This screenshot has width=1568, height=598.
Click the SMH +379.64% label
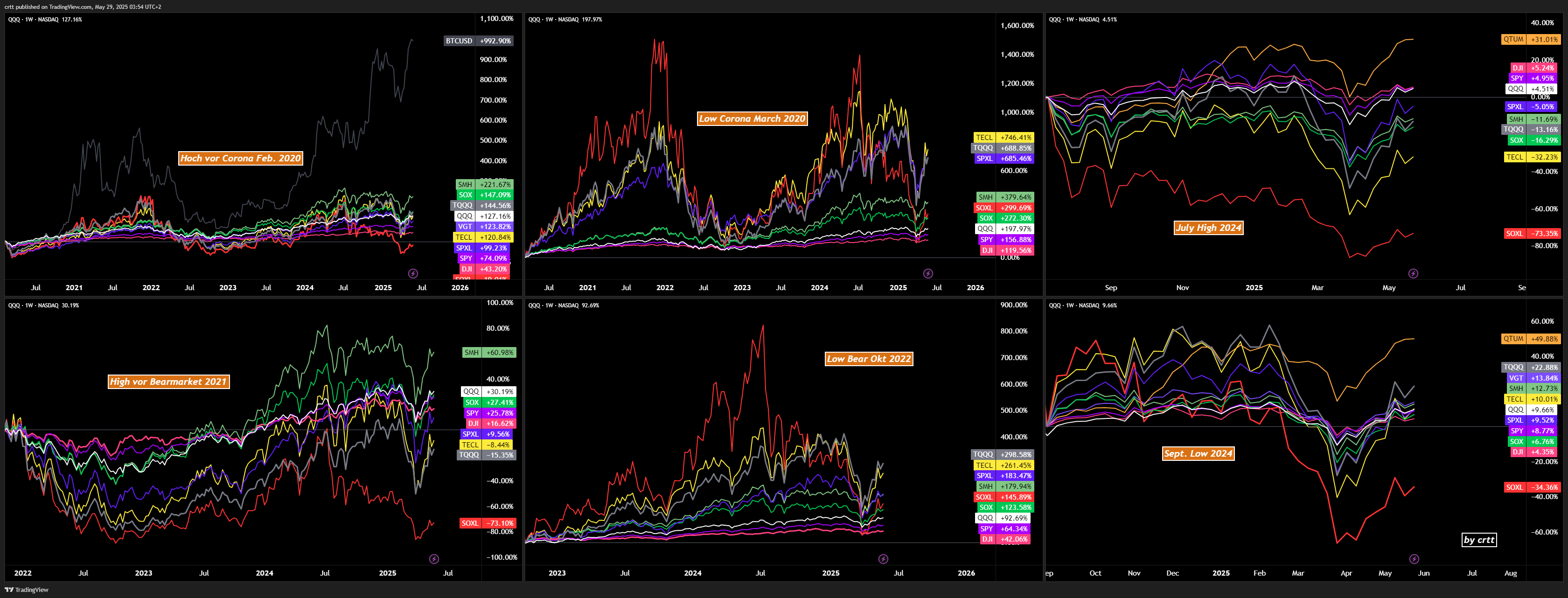point(1004,197)
